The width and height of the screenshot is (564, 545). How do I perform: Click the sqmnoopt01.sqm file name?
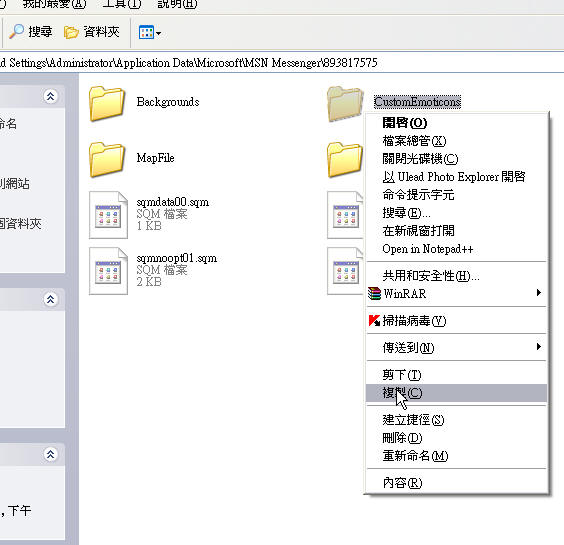click(x=177, y=258)
